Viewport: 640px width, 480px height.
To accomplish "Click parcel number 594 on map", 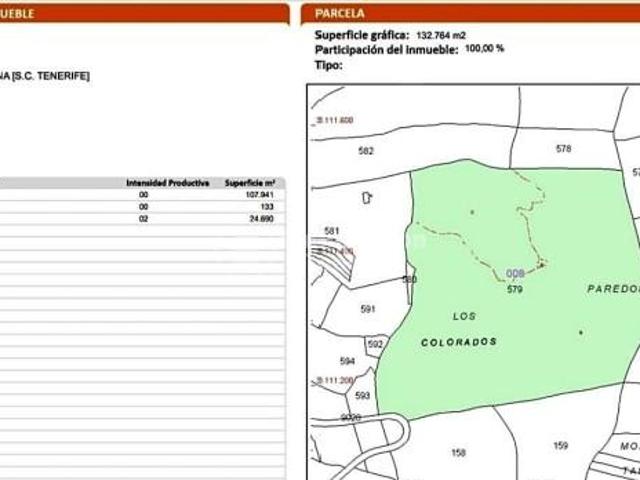I will click(x=347, y=361).
